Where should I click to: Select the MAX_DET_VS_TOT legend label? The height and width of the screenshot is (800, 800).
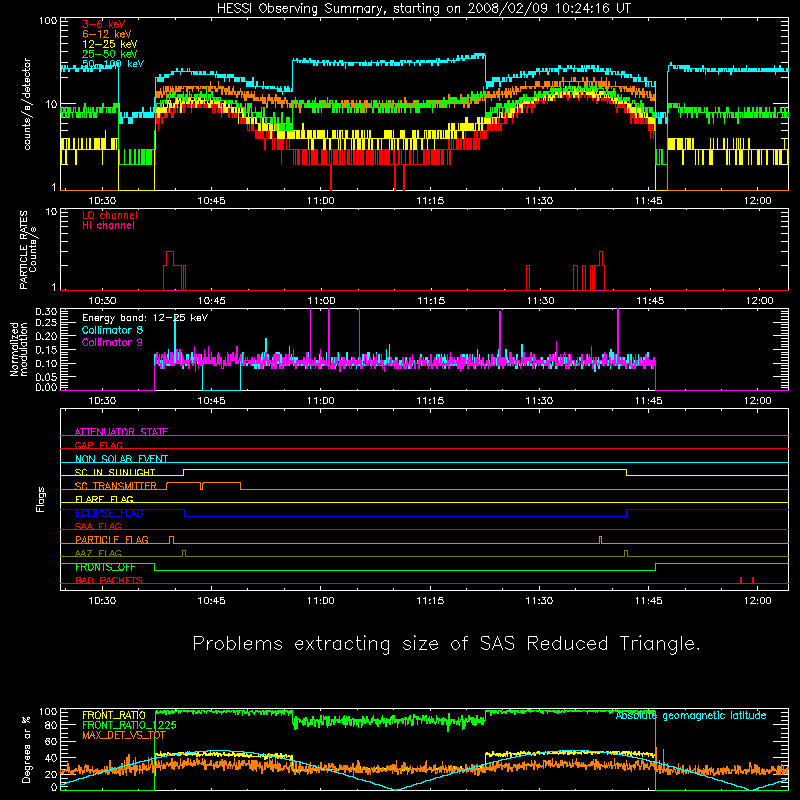click(124, 735)
